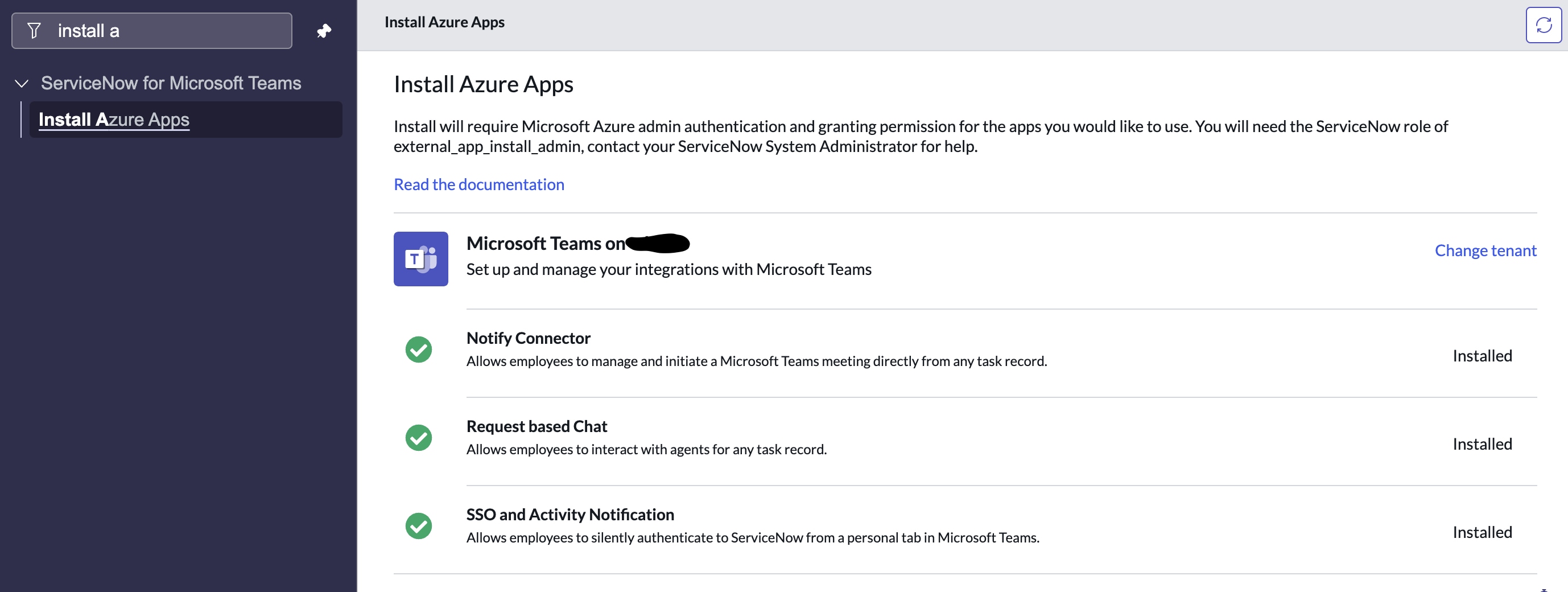
Task: Click the filter funnel icon in navigator
Action: tap(34, 30)
